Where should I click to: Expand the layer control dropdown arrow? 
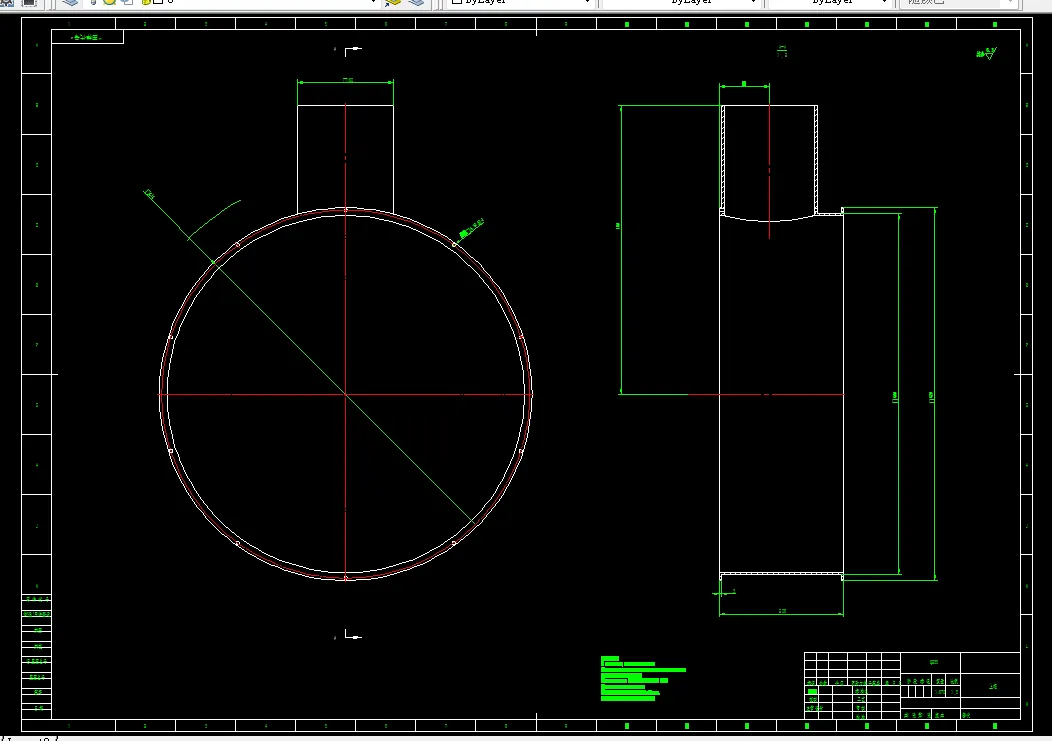point(374,3)
